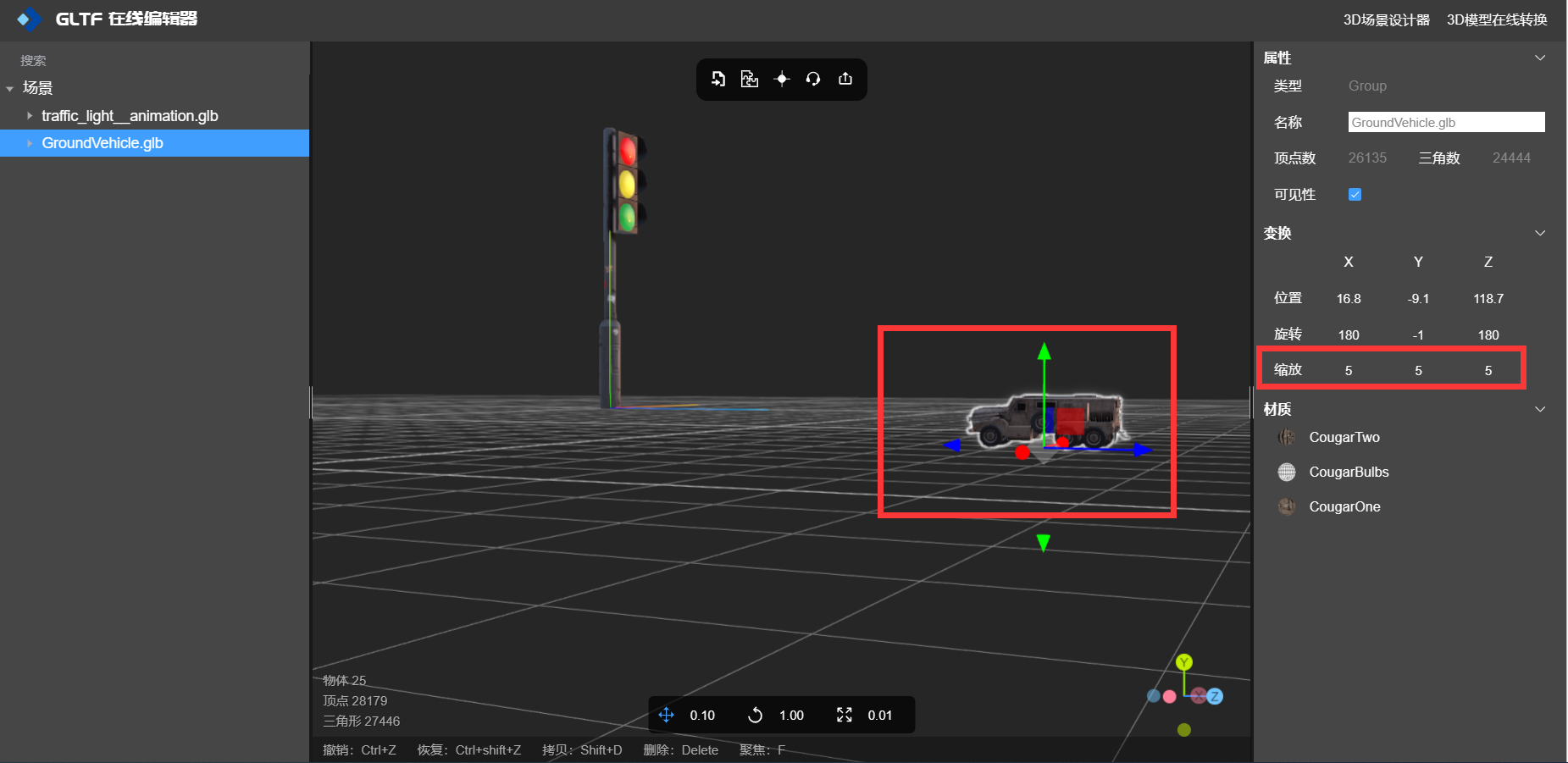The height and width of the screenshot is (763, 1568).
Task: Click position X value 16.8
Action: click(1349, 299)
